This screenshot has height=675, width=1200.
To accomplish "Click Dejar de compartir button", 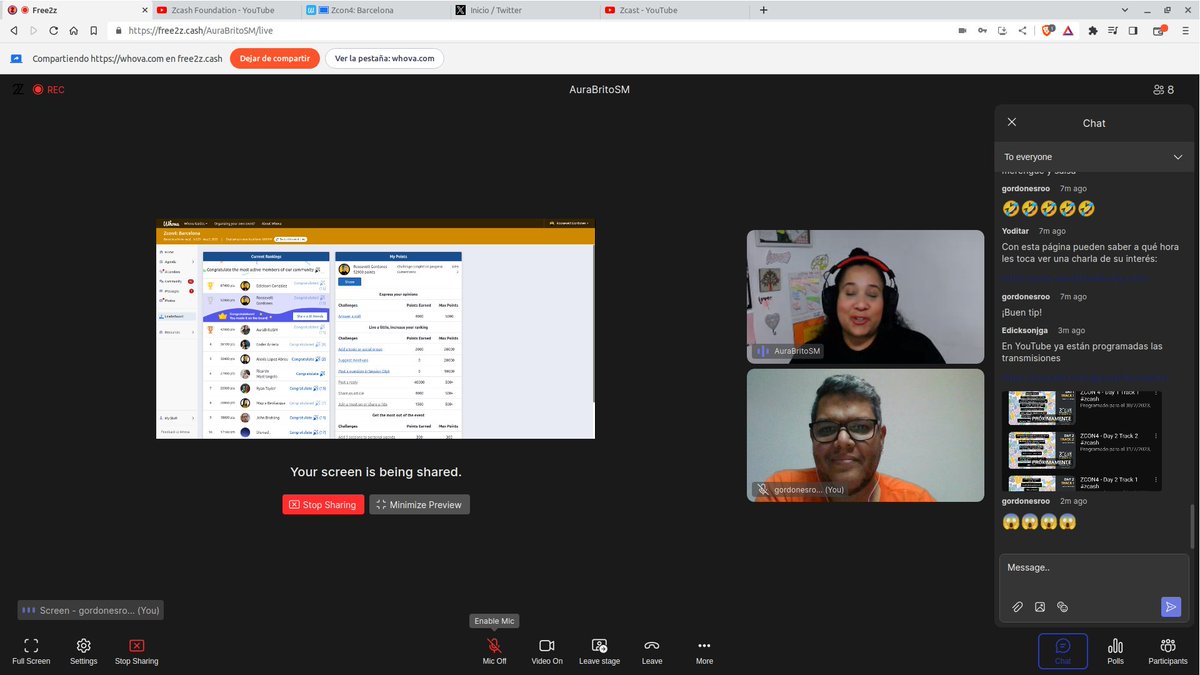I will pos(274,58).
